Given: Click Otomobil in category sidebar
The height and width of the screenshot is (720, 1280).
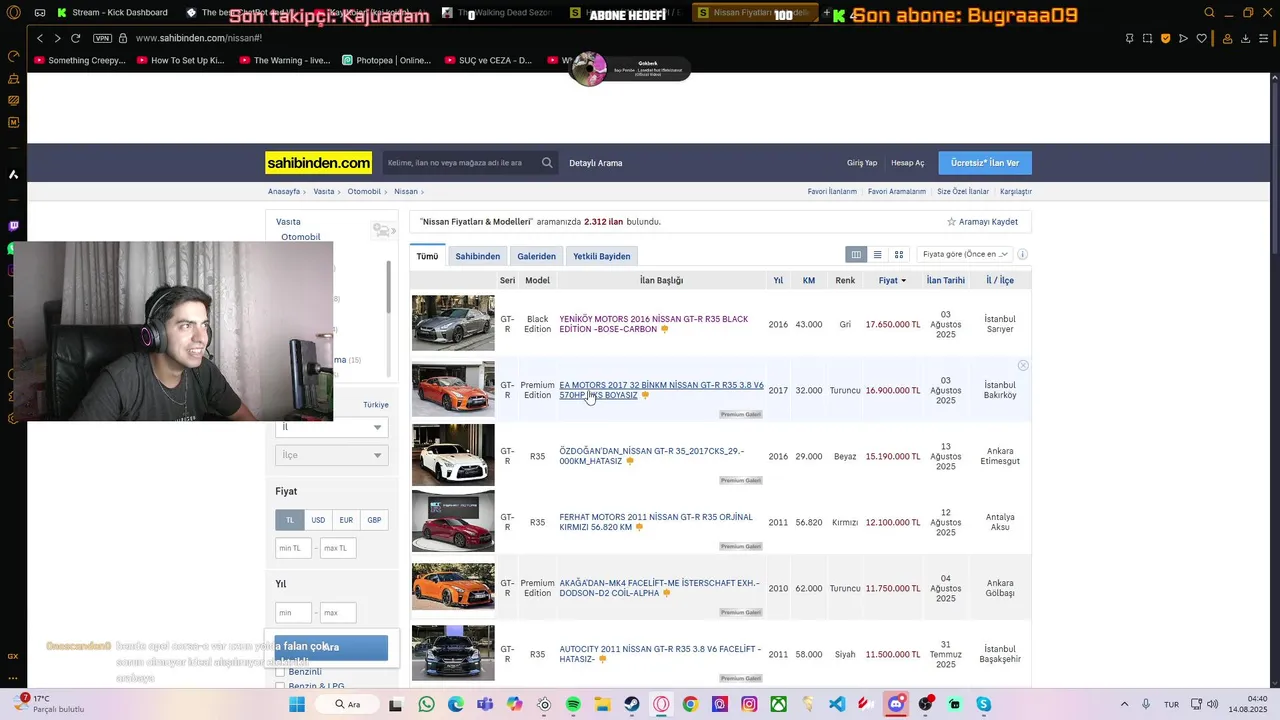Looking at the screenshot, I should click(x=301, y=237).
